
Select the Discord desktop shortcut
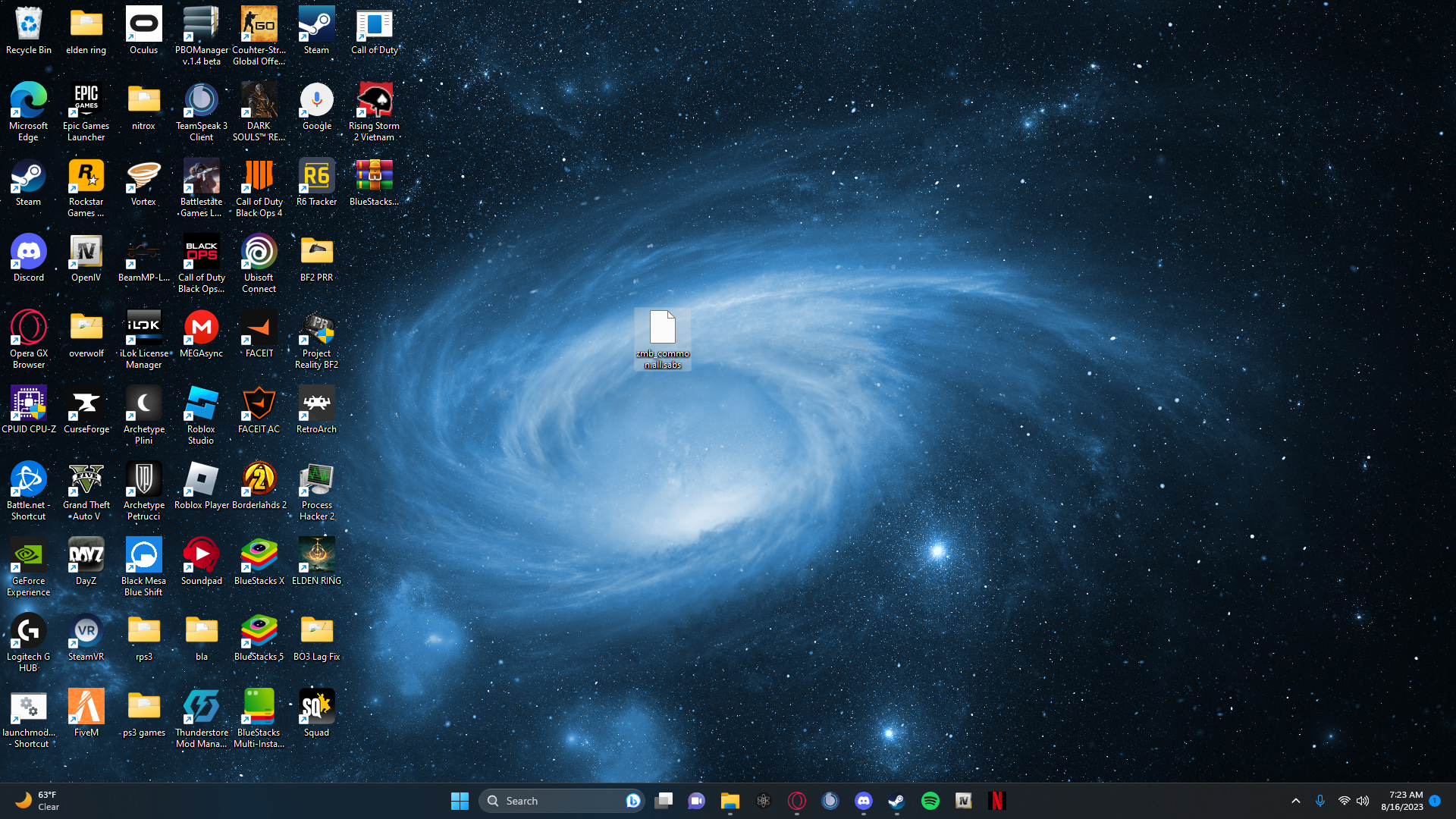(28, 259)
